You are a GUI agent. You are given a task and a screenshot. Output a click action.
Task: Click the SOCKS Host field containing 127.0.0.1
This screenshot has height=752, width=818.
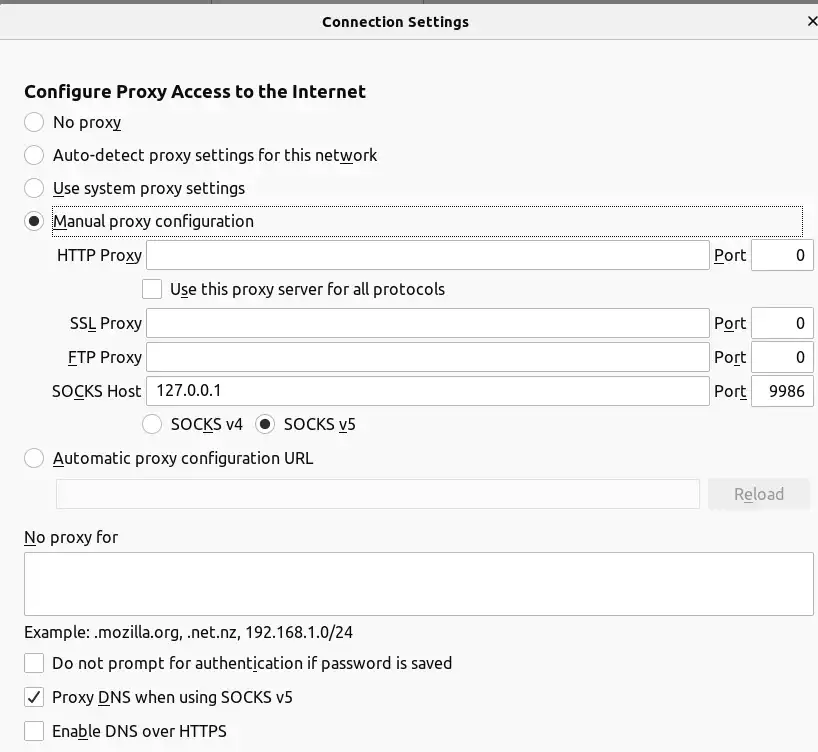tap(428, 391)
